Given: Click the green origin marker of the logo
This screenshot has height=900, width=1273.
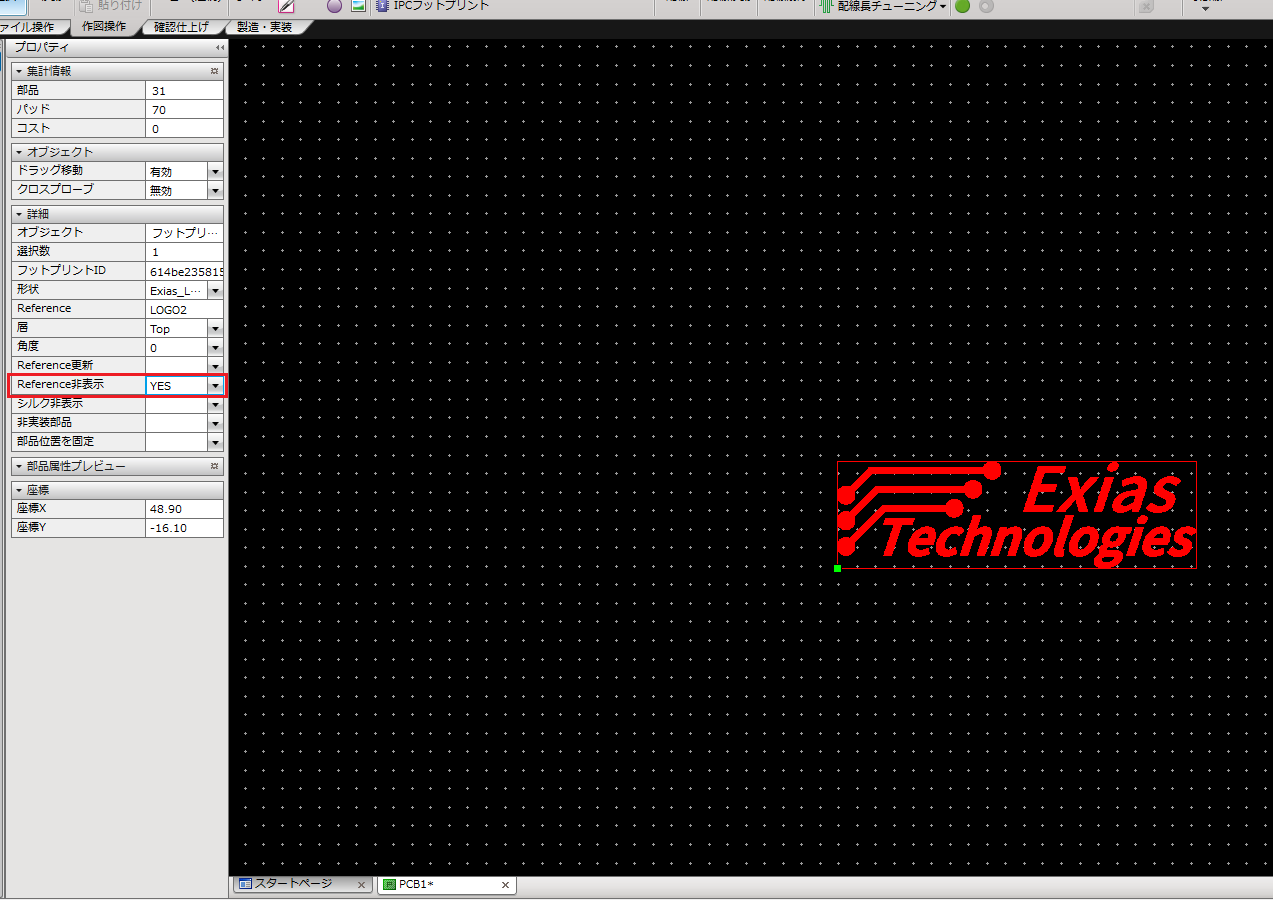Looking at the screenshot, I should tap(837, 568).
